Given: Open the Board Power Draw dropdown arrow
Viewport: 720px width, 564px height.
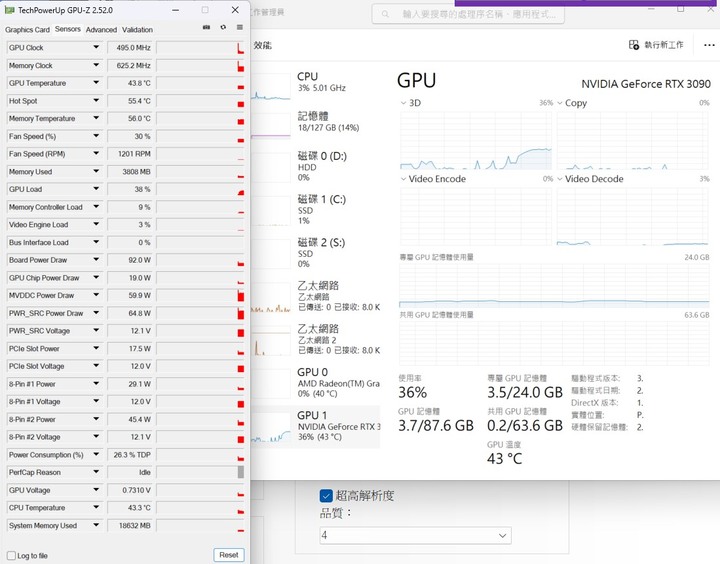Looking at the screenshot, I should click(x=96, y=259).
